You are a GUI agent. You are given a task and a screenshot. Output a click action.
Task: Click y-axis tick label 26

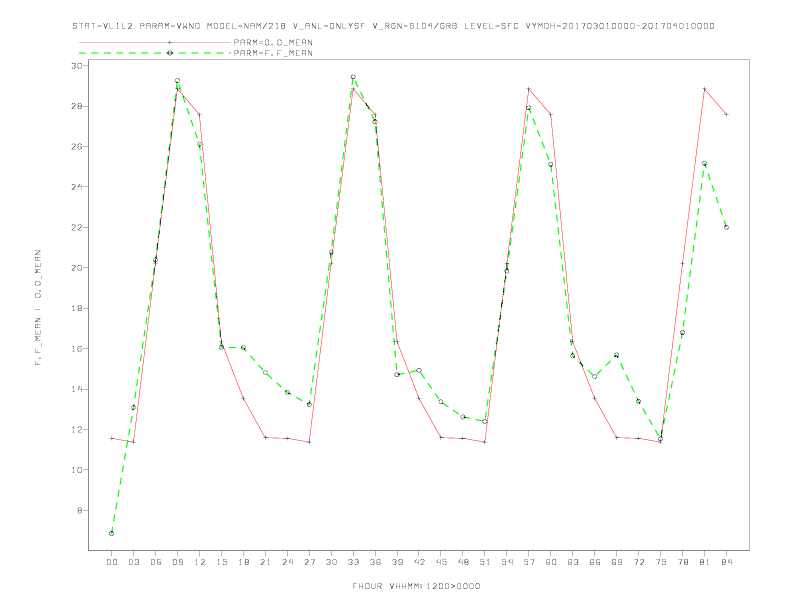point(76,146)
